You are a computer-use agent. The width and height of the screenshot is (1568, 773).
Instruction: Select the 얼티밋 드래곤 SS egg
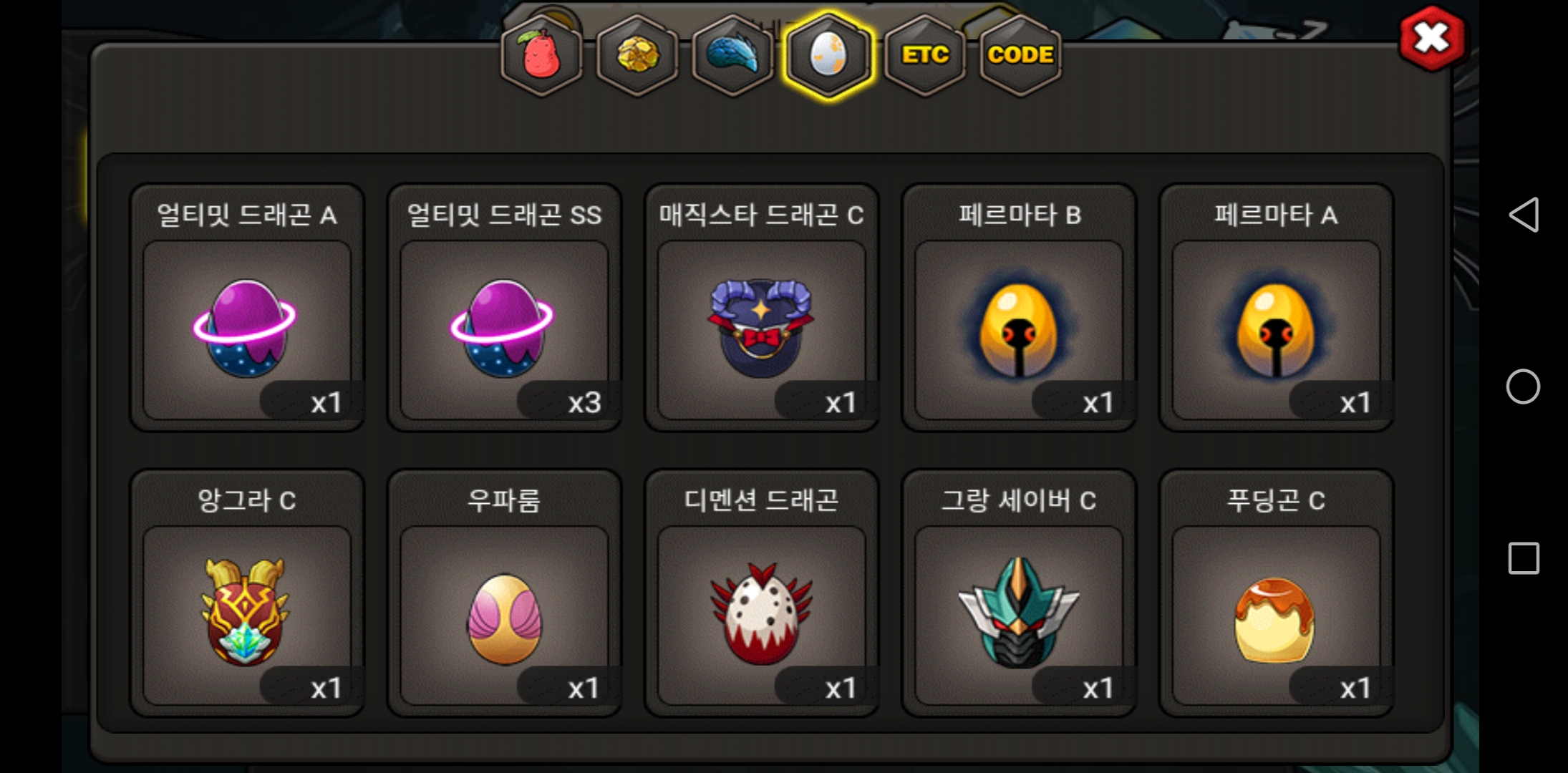click(504, 308)
